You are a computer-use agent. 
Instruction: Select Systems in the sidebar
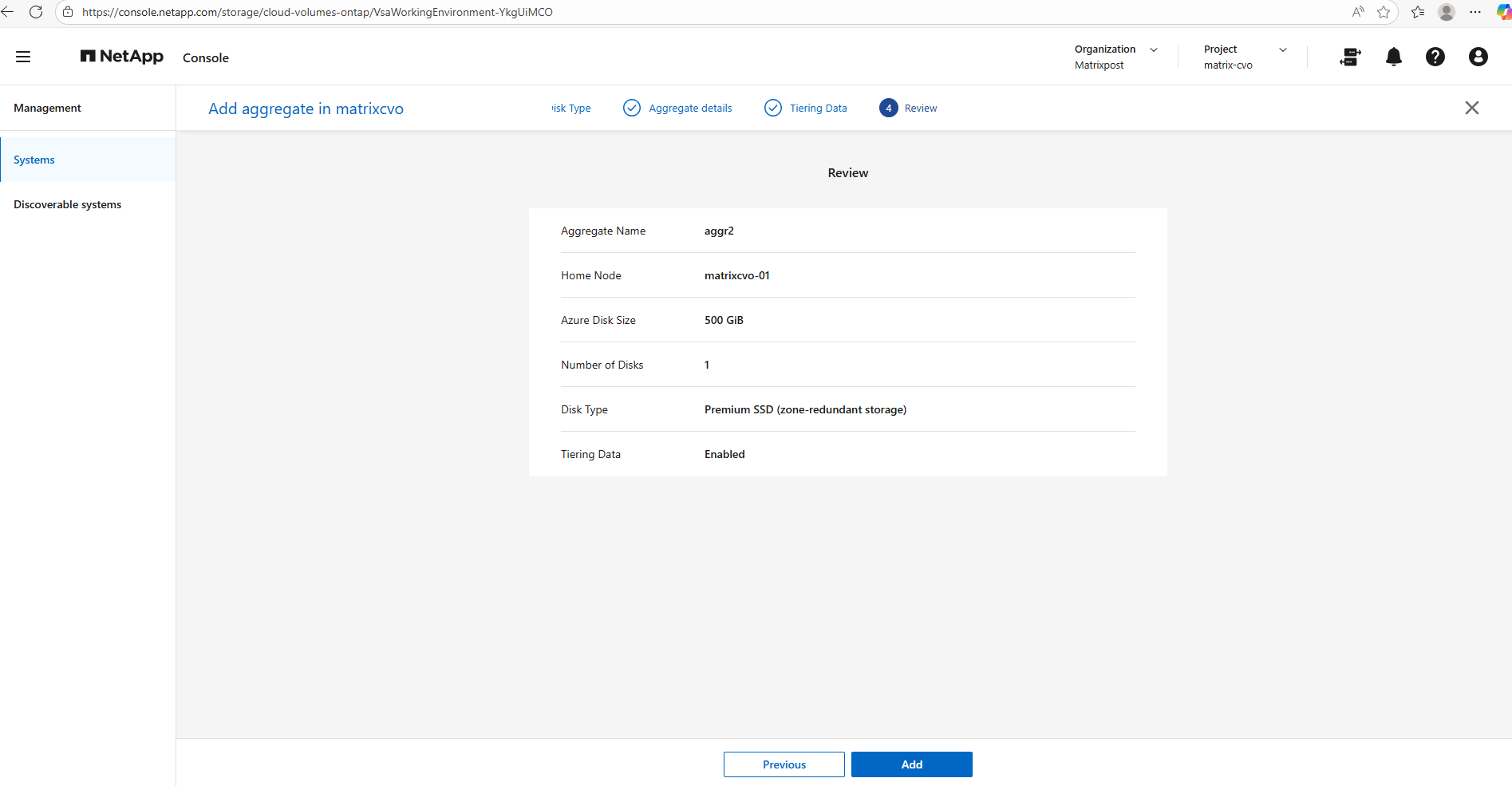[34, 160]
